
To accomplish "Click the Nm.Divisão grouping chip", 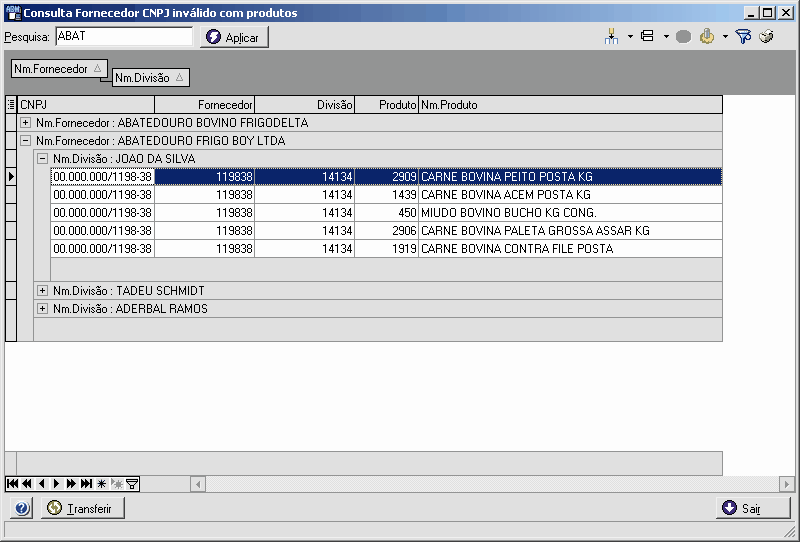I will (151, 78).
